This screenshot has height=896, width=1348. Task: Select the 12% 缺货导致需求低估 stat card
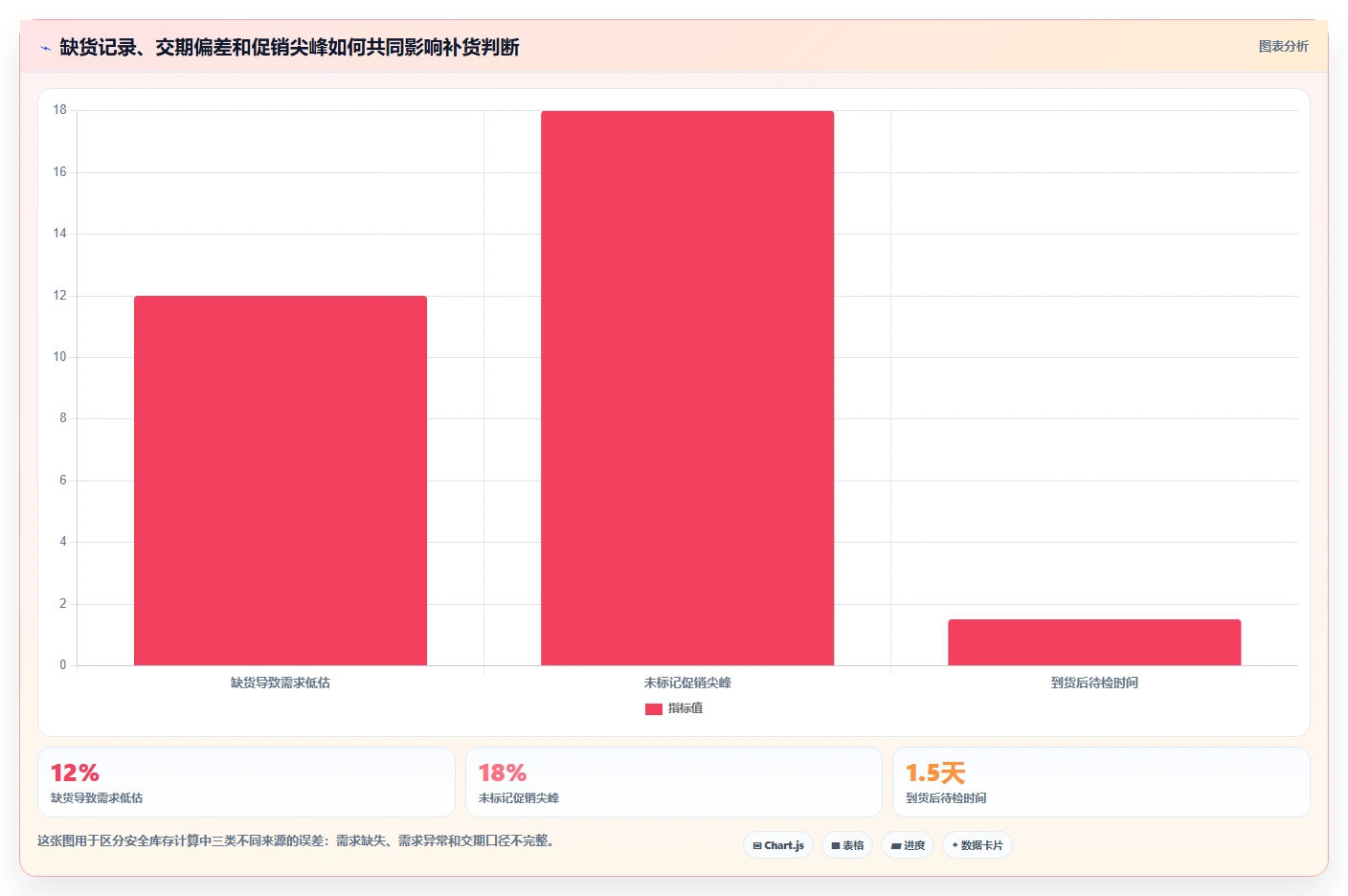246,782
